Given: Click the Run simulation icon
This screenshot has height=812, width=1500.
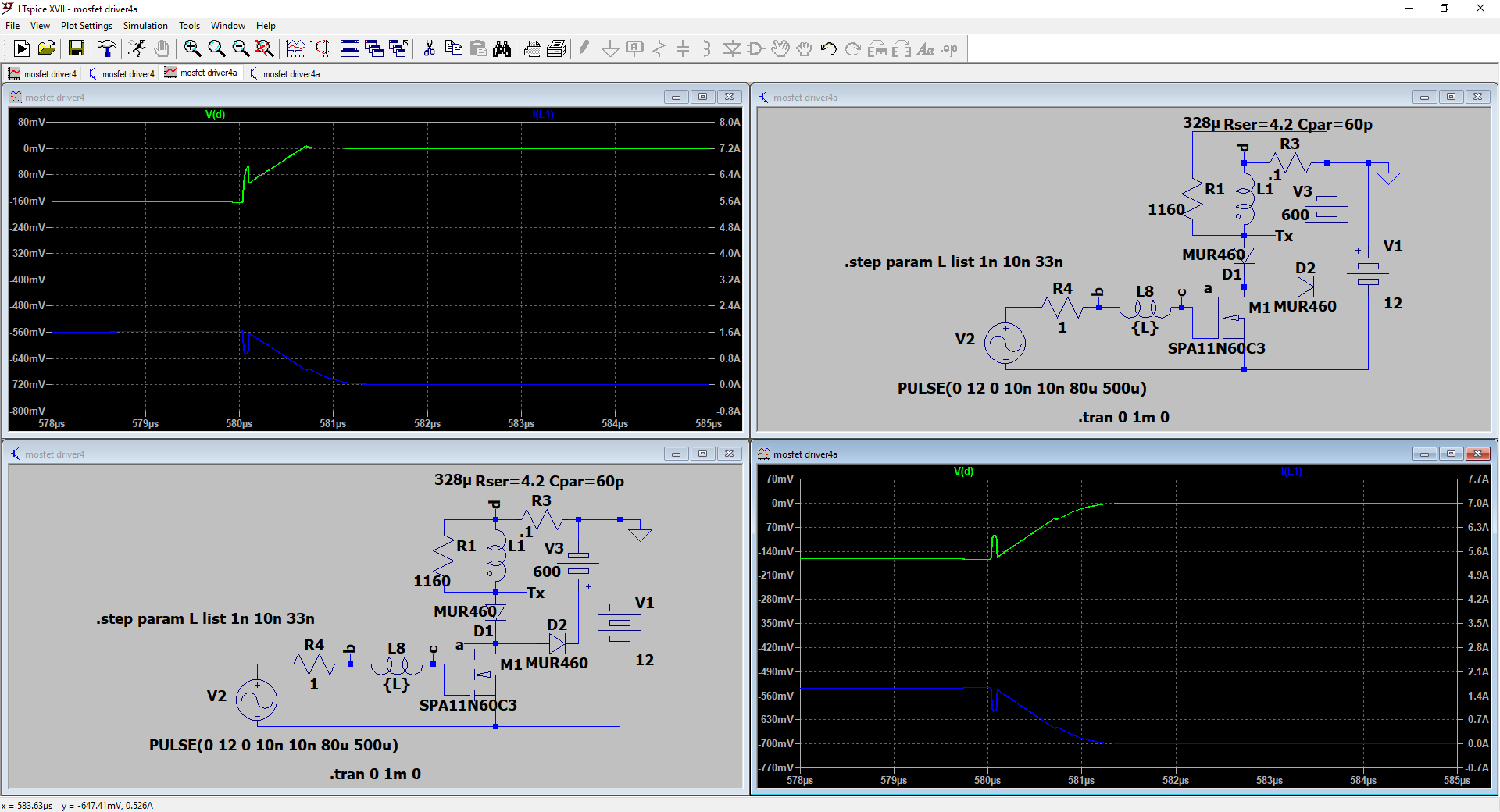Looking at the screenshot, I should (22, 49).
